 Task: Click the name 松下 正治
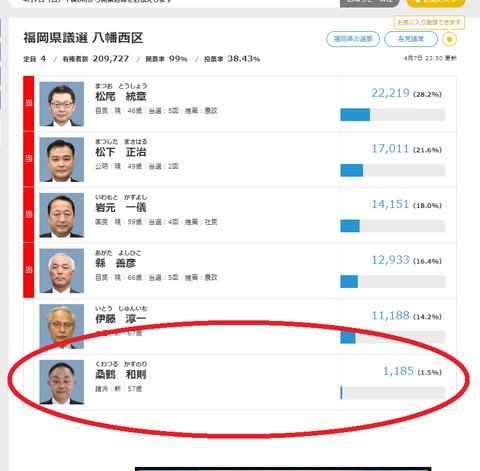click(121, 152)
